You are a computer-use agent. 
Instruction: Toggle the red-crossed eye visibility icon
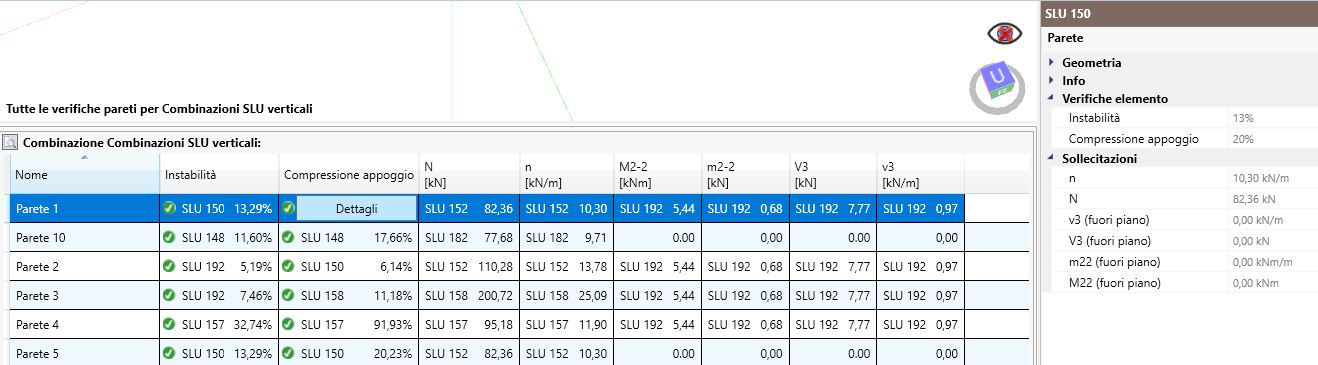tap(1004, 34)
